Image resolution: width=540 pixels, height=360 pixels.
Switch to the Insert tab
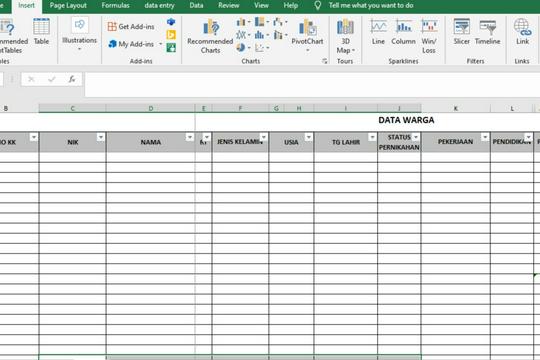(27, 6)
